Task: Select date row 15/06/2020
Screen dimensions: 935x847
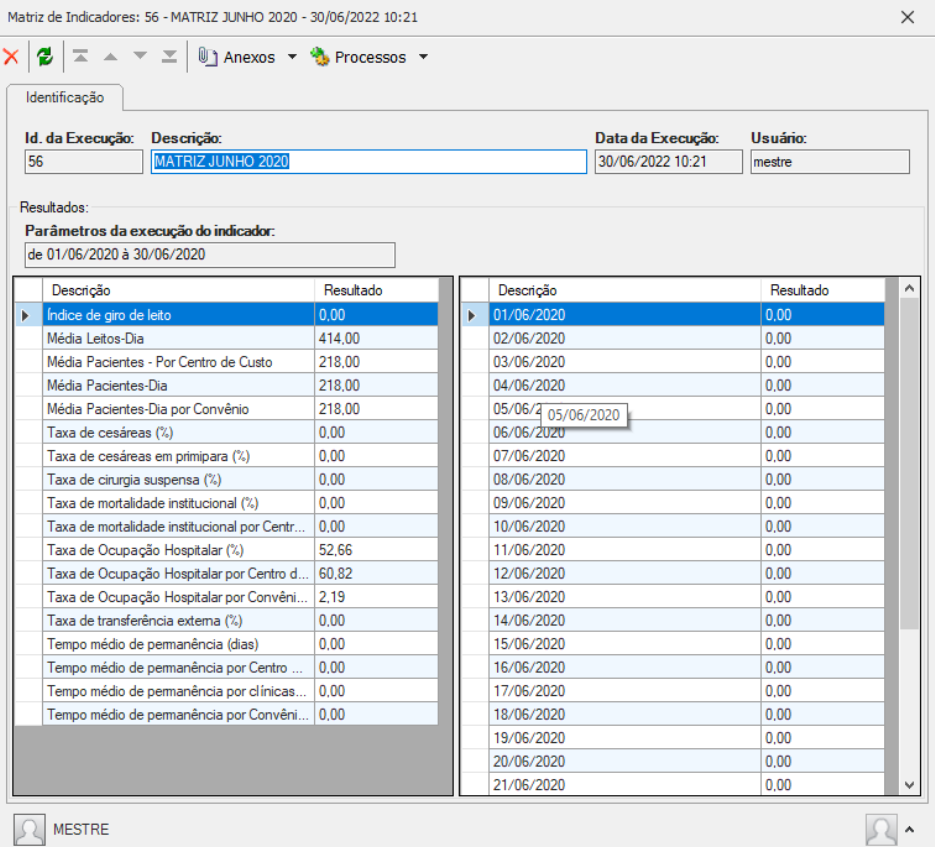Action: 673,644
